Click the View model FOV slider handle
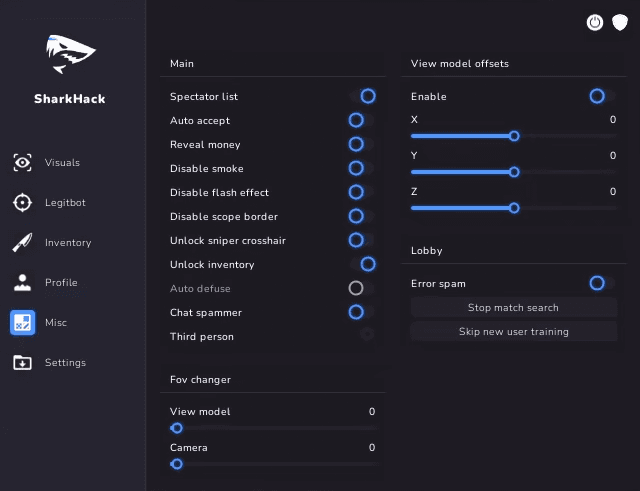The width and height of the screenshot is (640, 491). tap(177, 428)
